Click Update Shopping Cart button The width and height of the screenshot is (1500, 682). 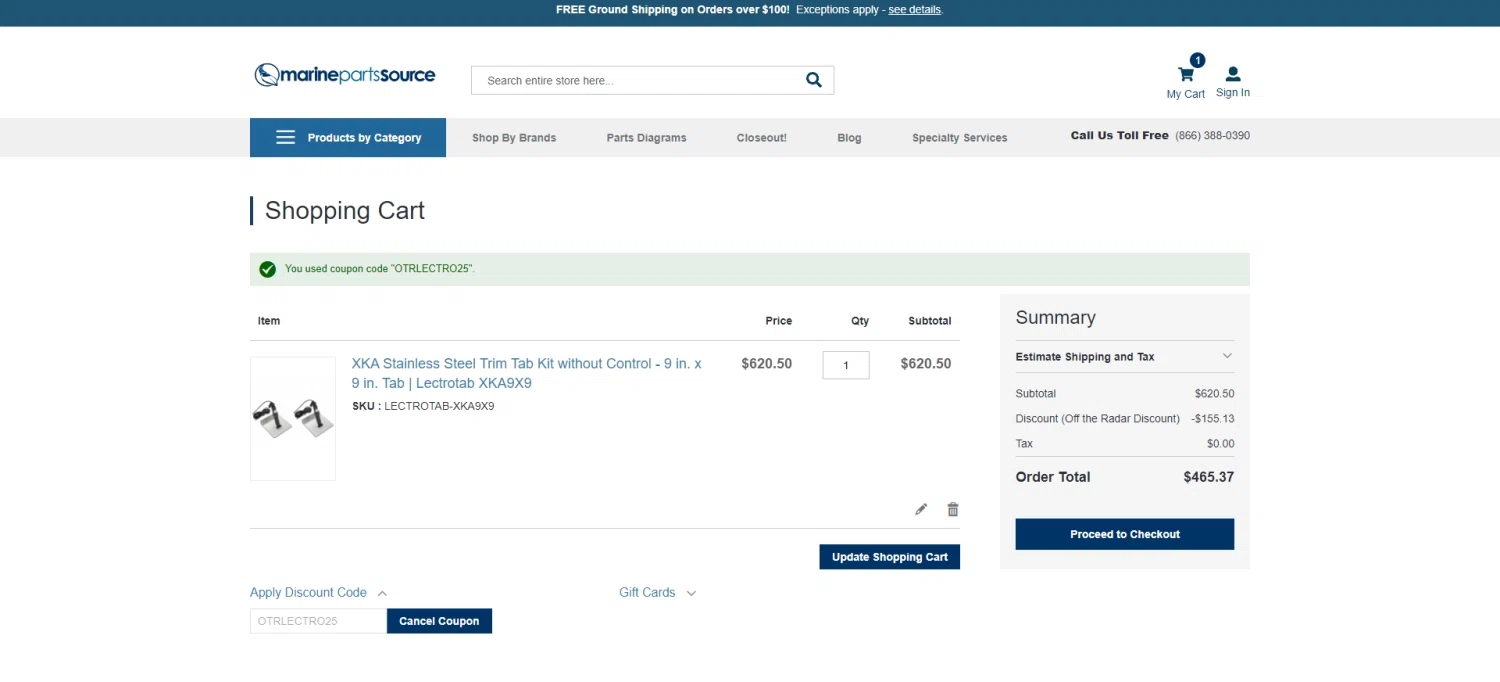[x=890, y=557]
